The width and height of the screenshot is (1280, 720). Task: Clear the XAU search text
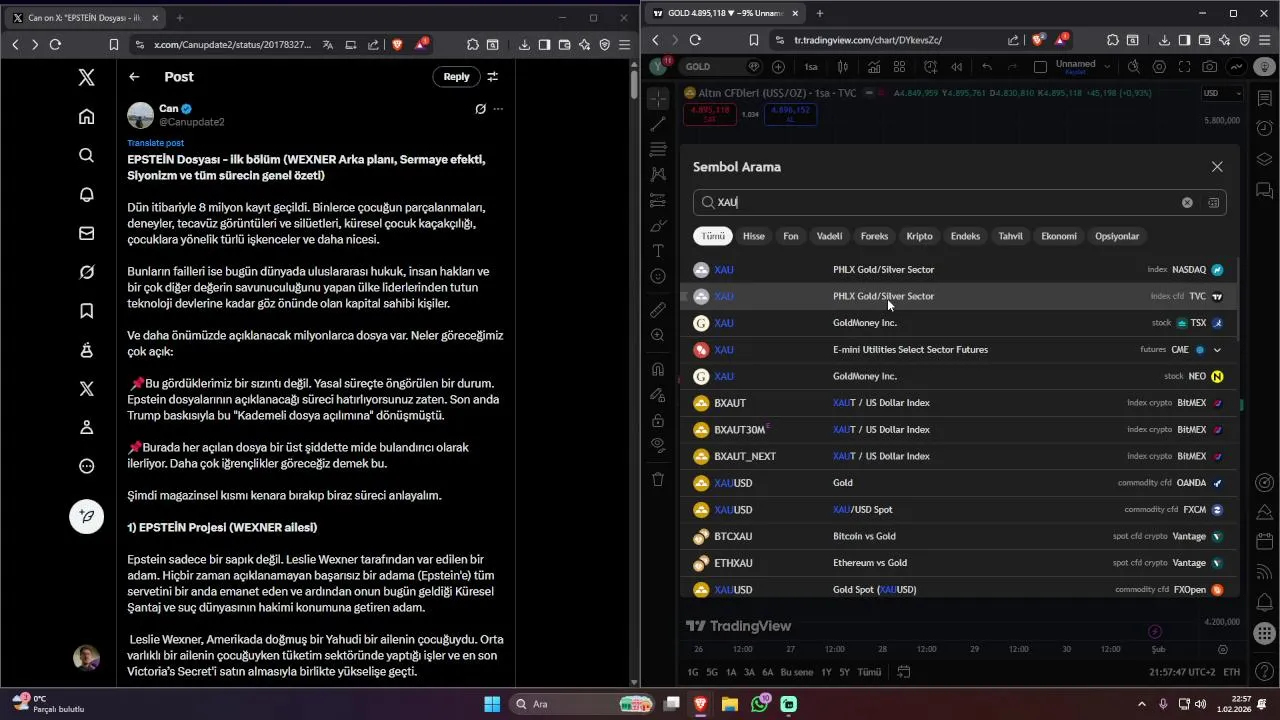coord(1187,202)
